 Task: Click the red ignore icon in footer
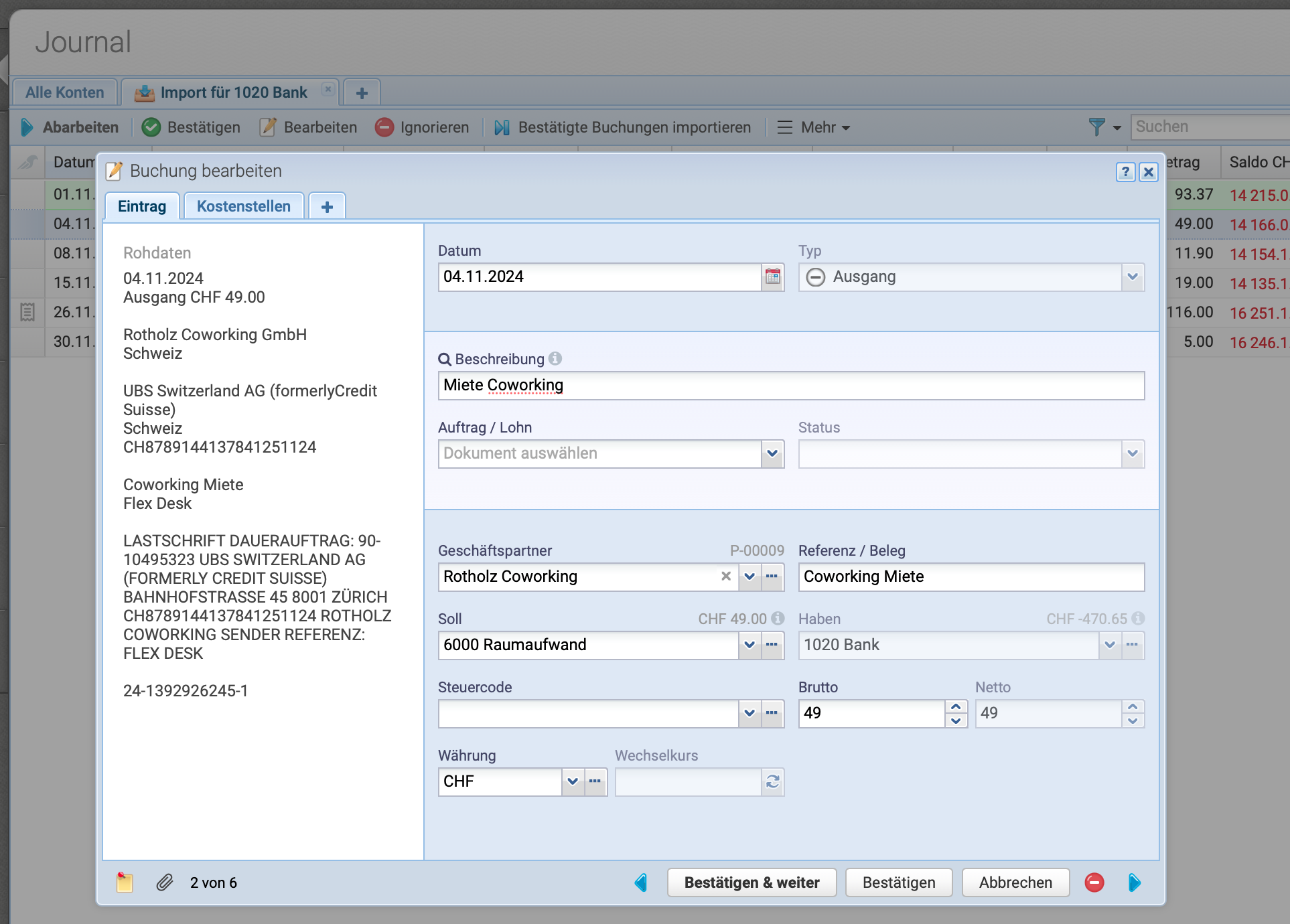coord(1094,882)
